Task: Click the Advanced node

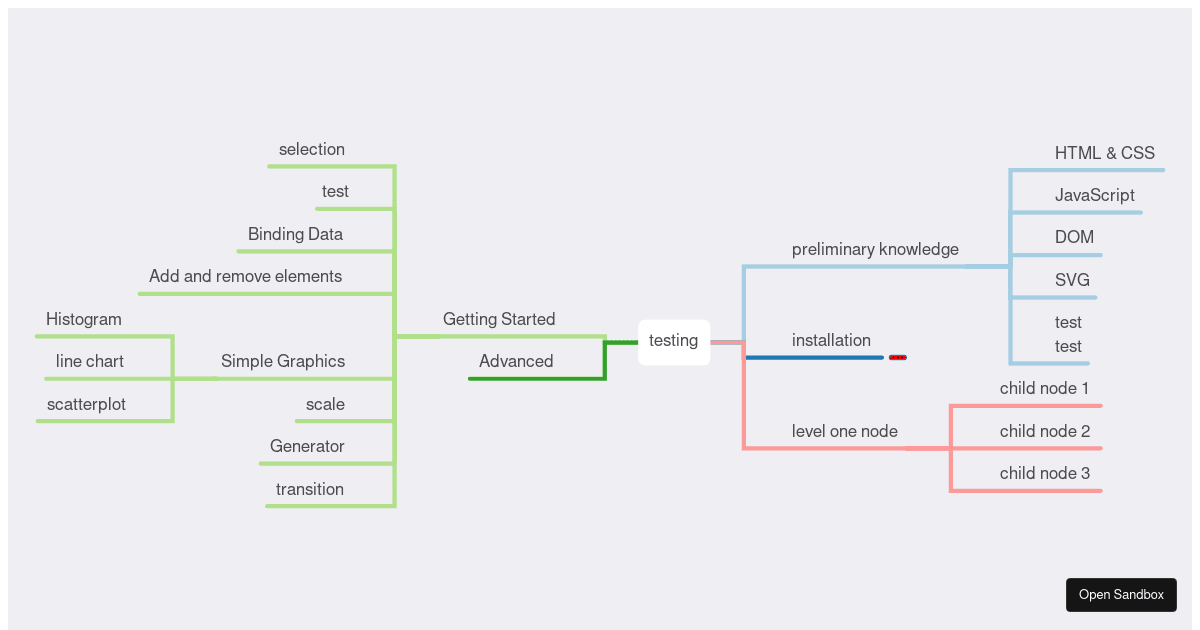Action: pos(516,361)
